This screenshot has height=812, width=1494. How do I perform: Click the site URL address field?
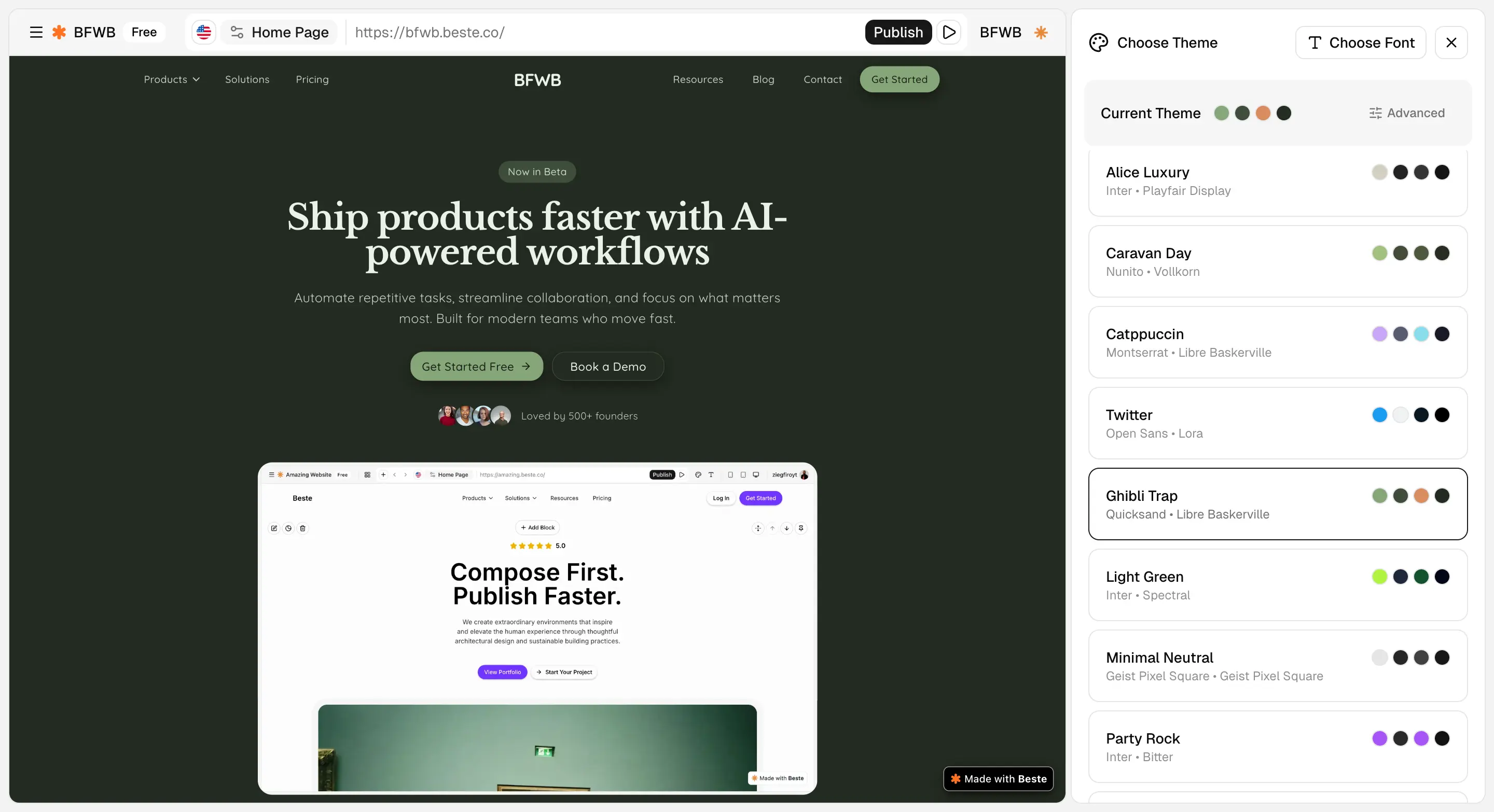click(603, 32)
